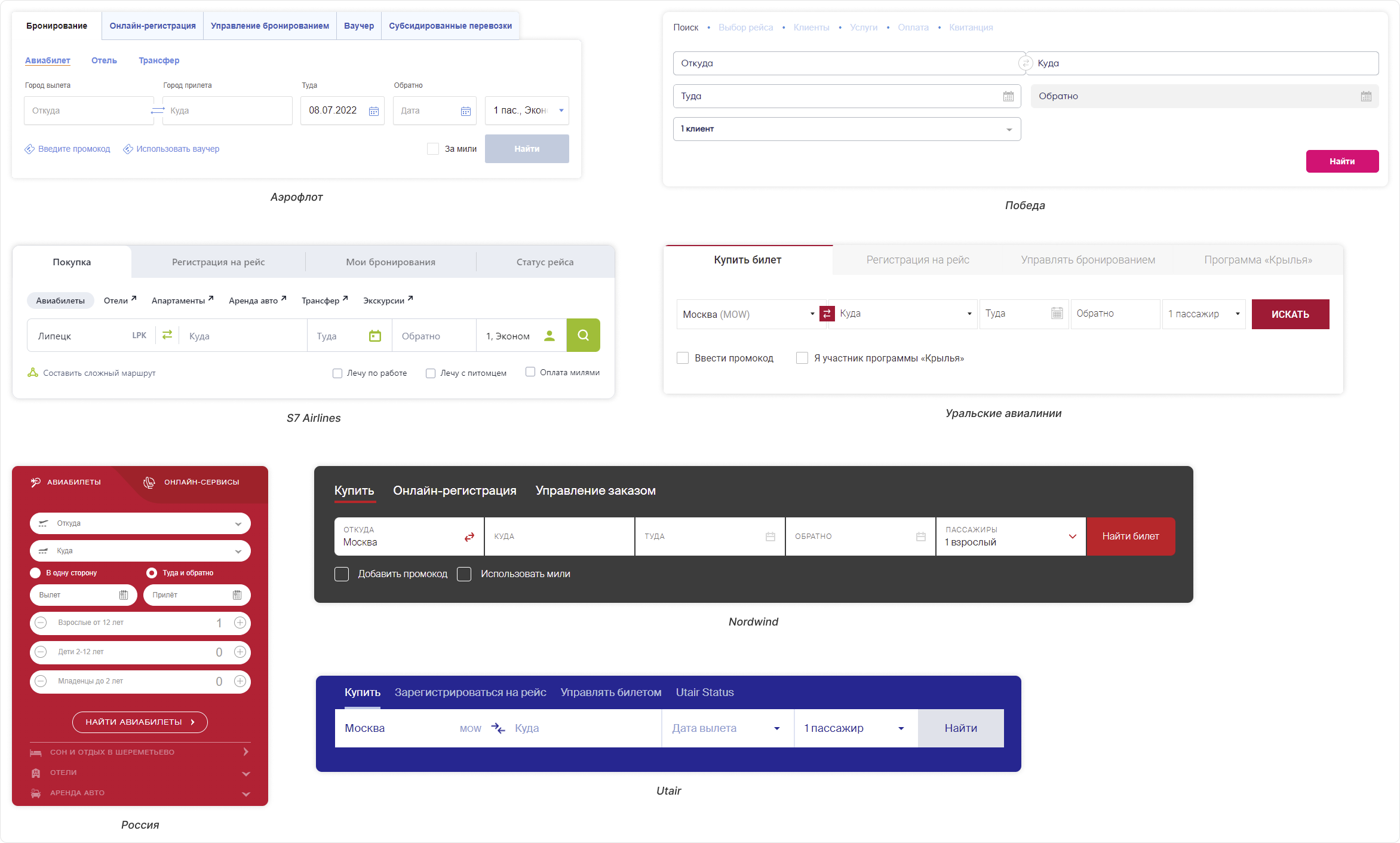Image resolution: width=1400 pixels, height=843 pixels.
Task: Open calendar icon next to 08.07.2022 date
Action: (374, 111)
